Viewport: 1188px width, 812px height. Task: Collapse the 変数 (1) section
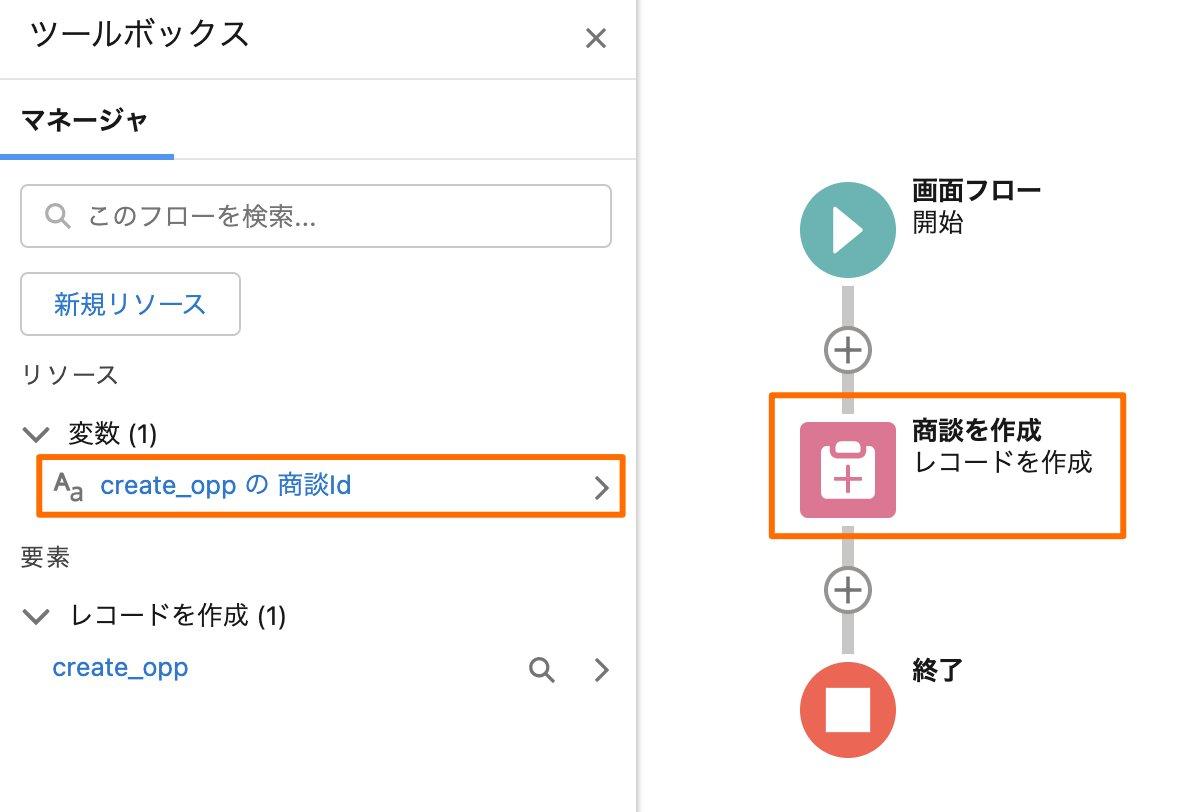36,434
